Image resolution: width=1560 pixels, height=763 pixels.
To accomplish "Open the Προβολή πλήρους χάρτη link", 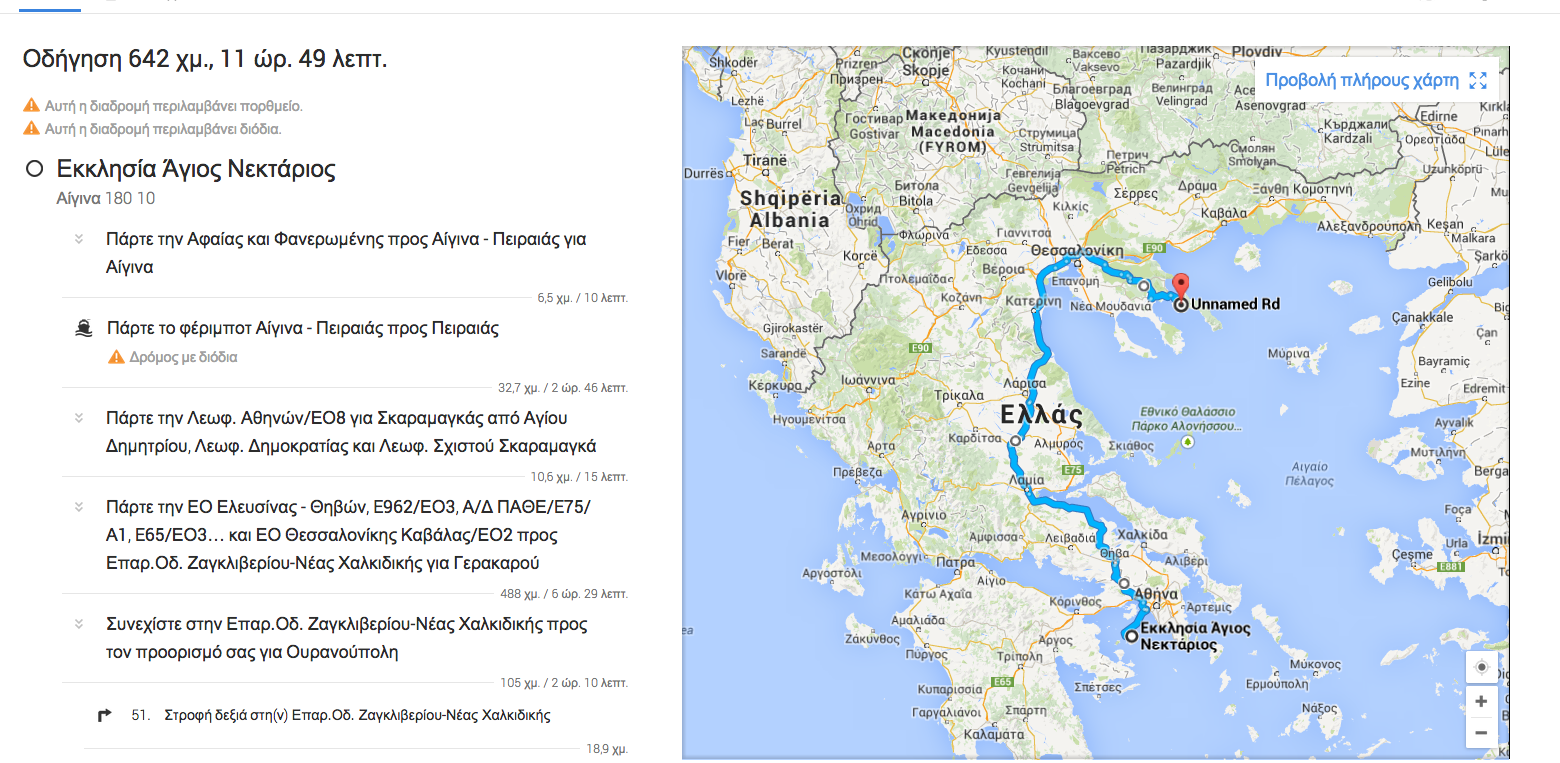I will [1361, 81].
